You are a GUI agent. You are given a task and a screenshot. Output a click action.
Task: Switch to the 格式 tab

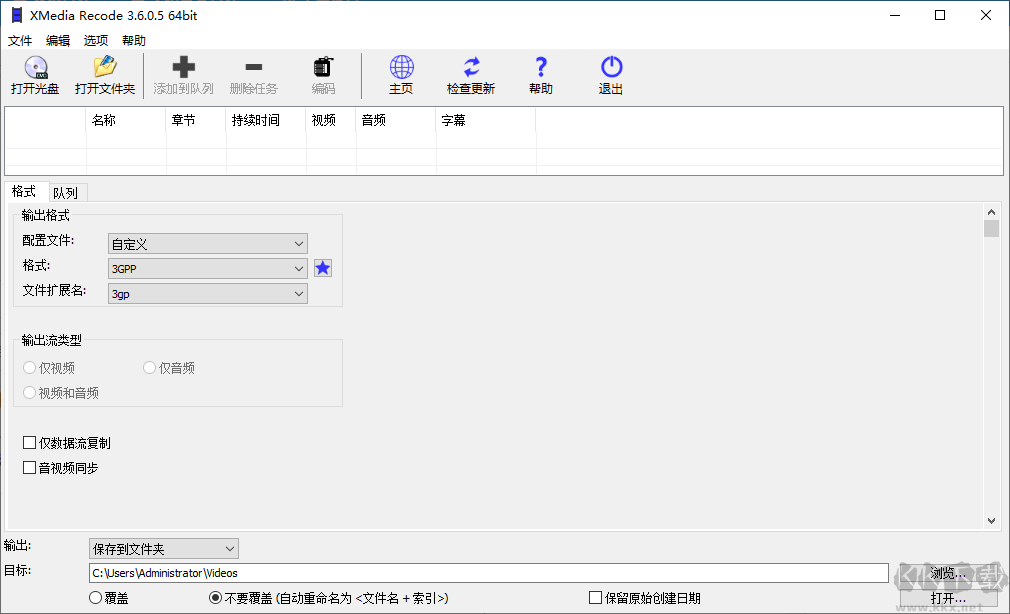click(24, 191)
